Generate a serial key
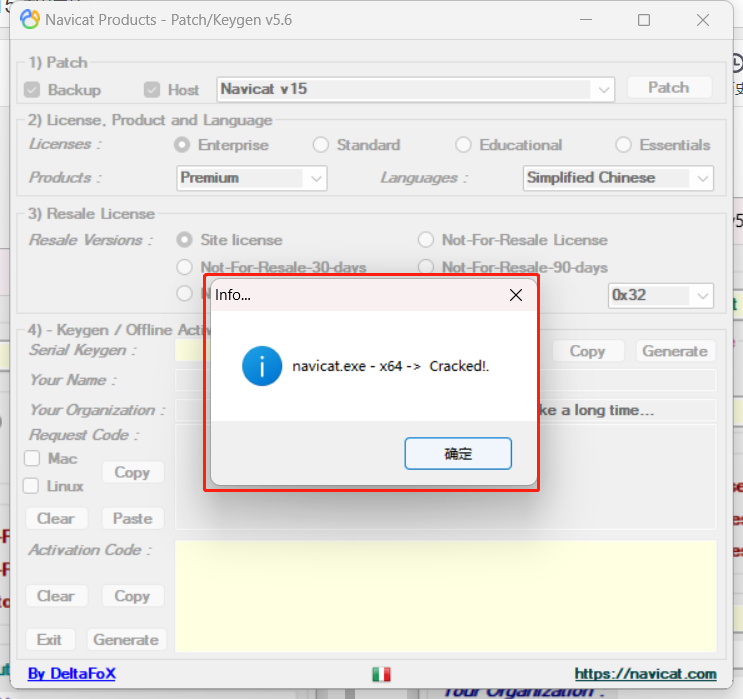743x699 pixels. coord(675,351)
